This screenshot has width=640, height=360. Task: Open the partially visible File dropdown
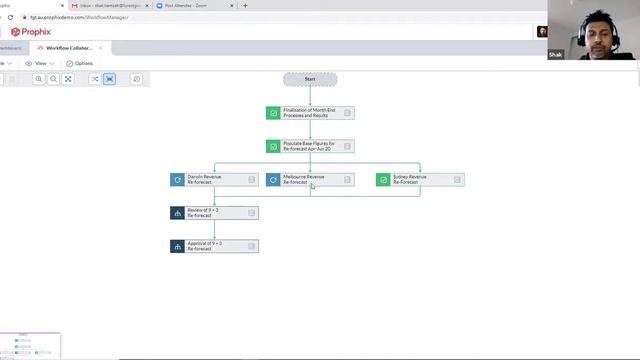tap(6, 64)
